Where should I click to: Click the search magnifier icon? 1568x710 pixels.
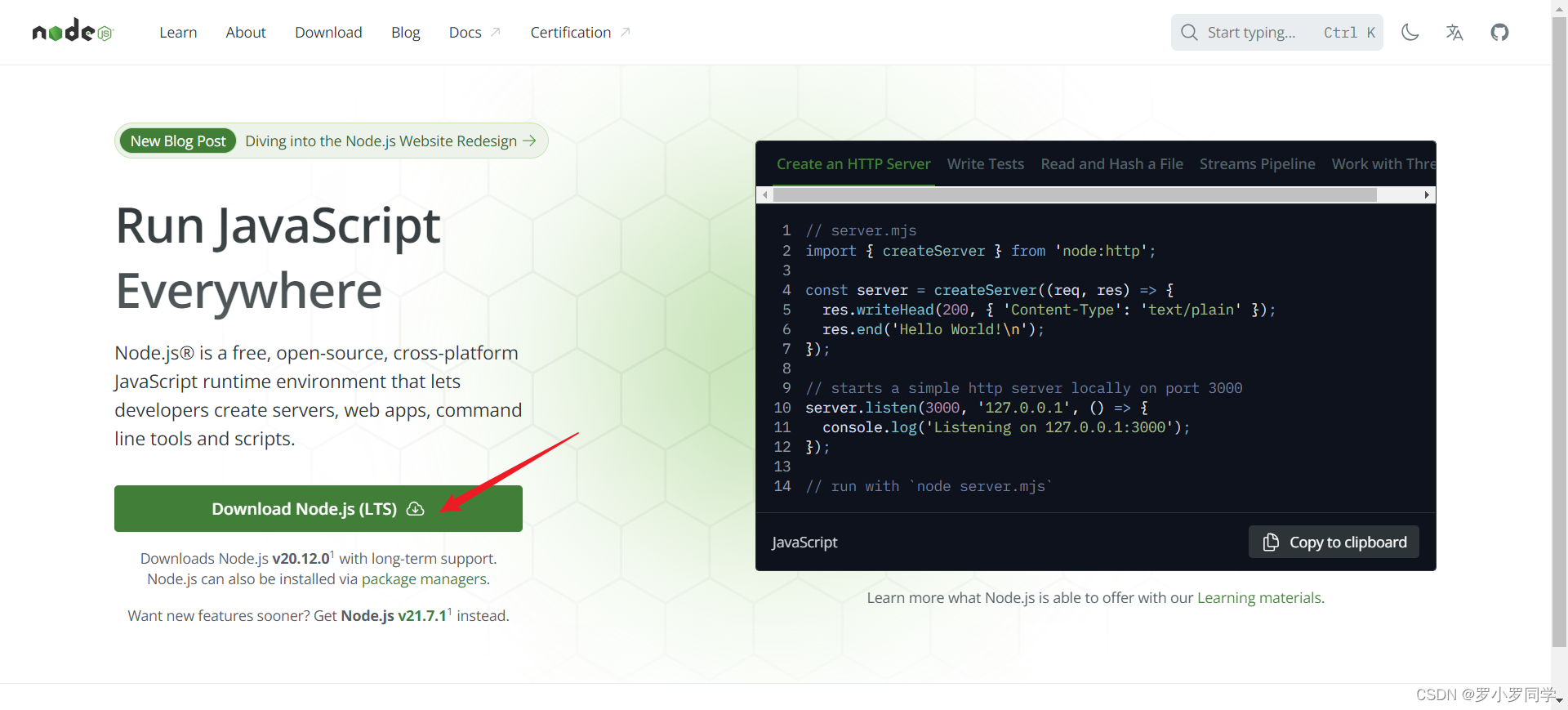coord(1189,33)
